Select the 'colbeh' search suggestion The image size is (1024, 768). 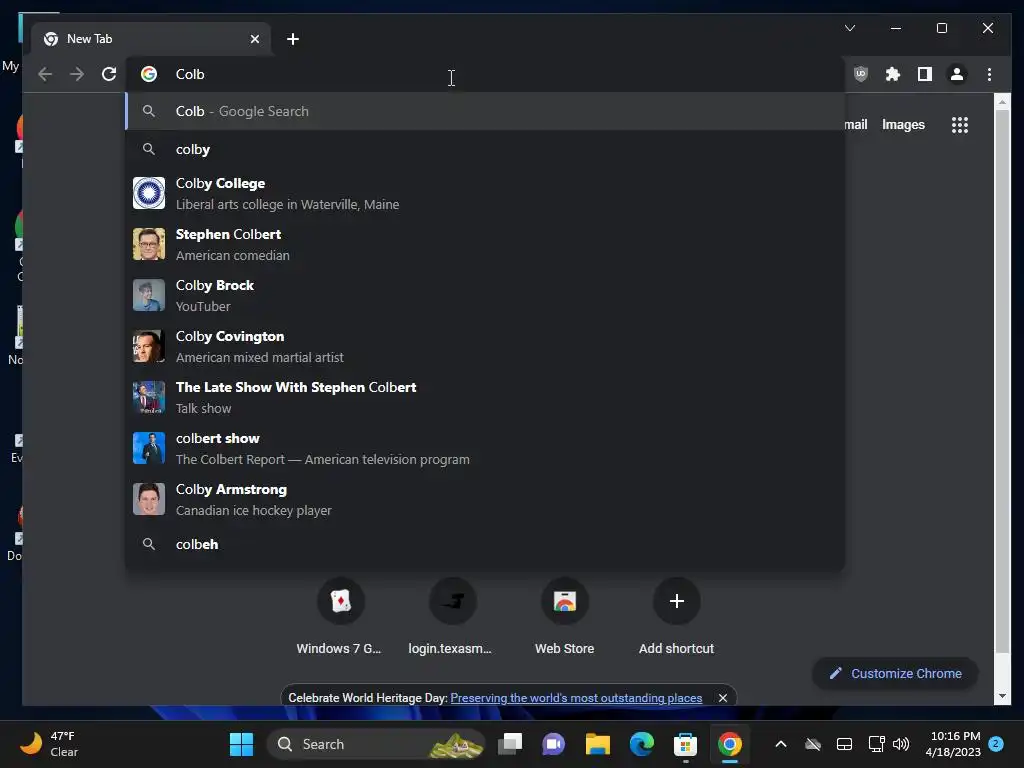coord(485,545)
